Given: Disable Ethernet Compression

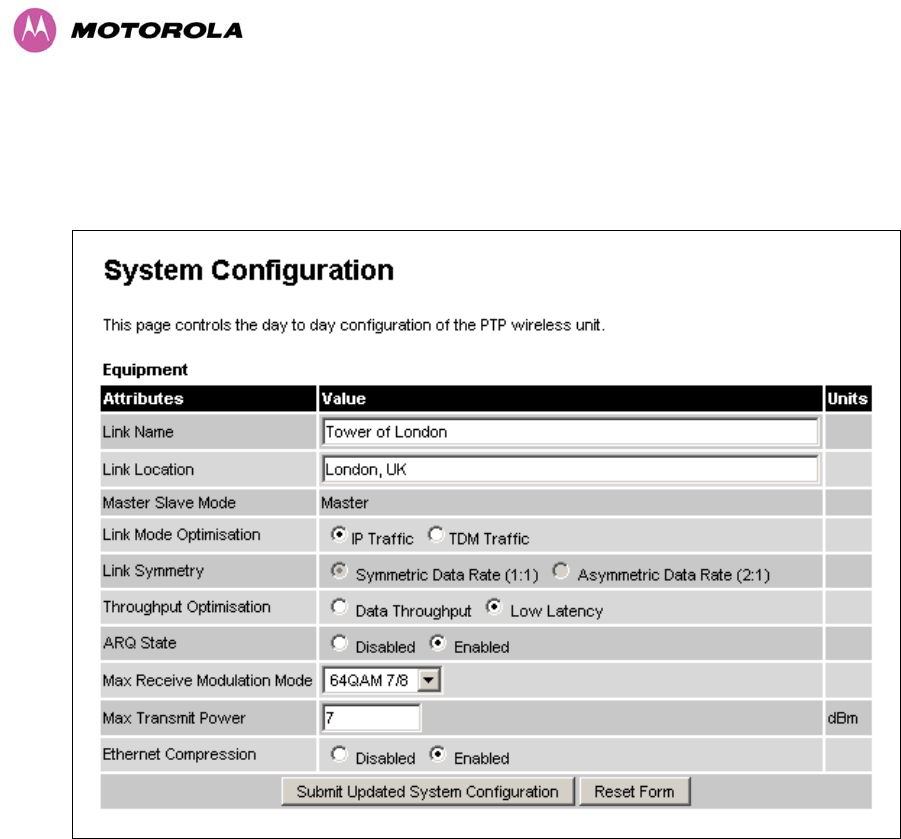Looking at the screenshot, I should point(338,755).
